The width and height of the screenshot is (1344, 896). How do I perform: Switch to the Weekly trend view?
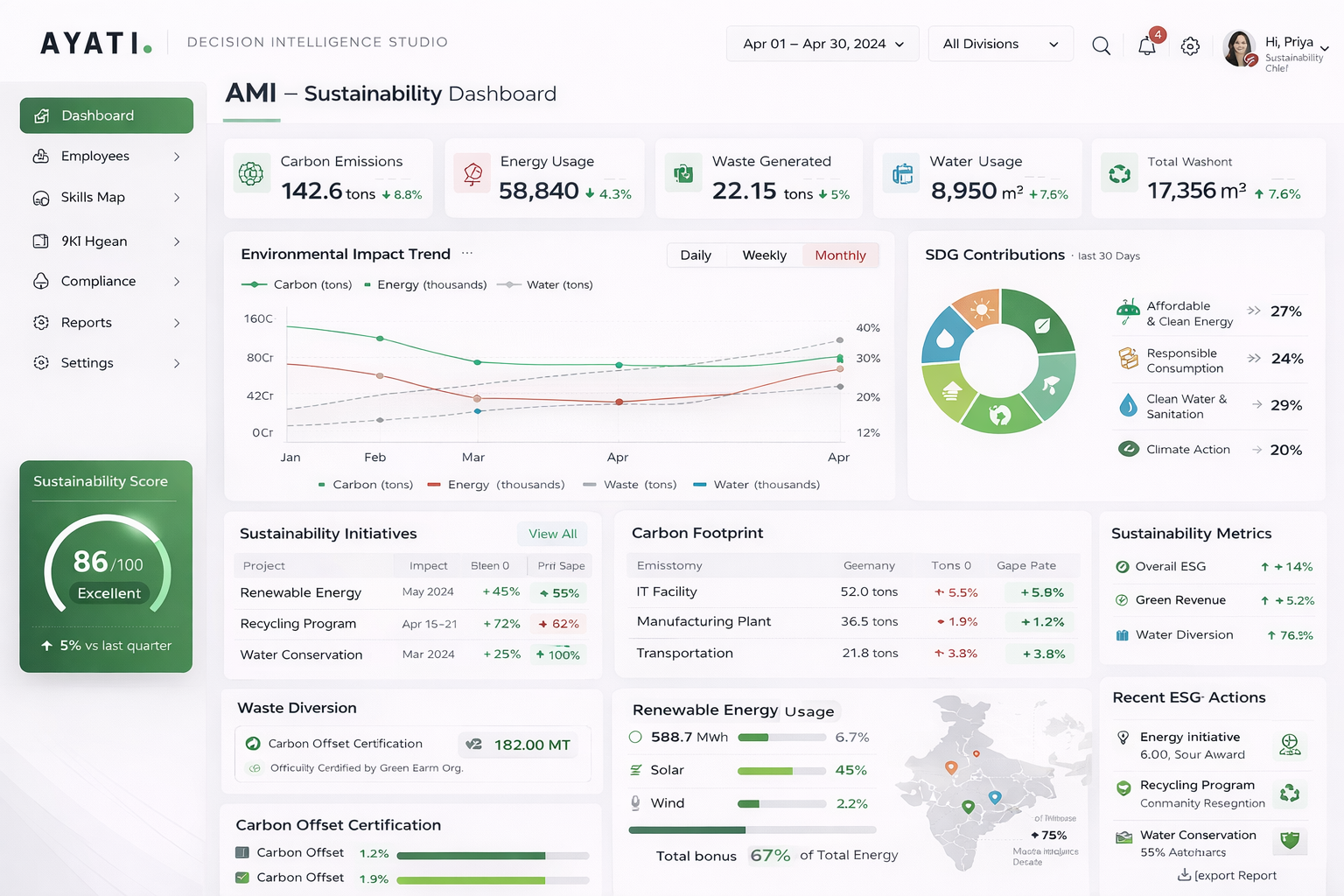(x=764, y=255)
